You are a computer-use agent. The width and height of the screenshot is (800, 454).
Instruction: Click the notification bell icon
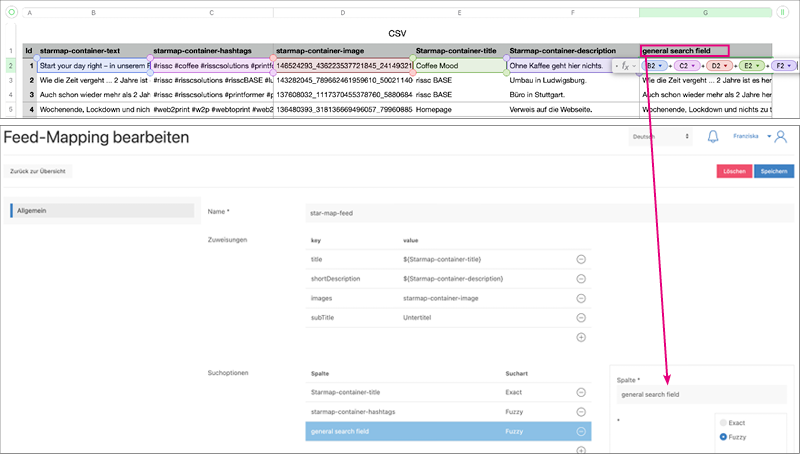point(714,136)
